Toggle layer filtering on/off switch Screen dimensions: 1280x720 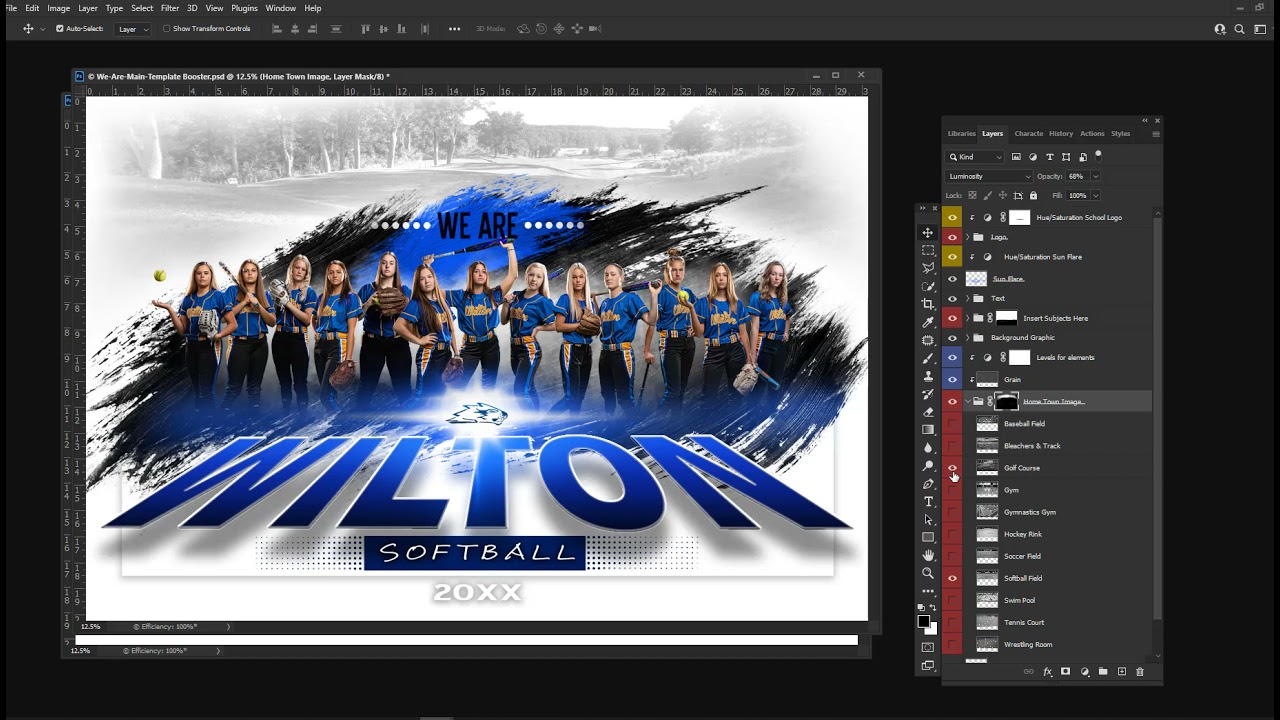point(1098,155)
